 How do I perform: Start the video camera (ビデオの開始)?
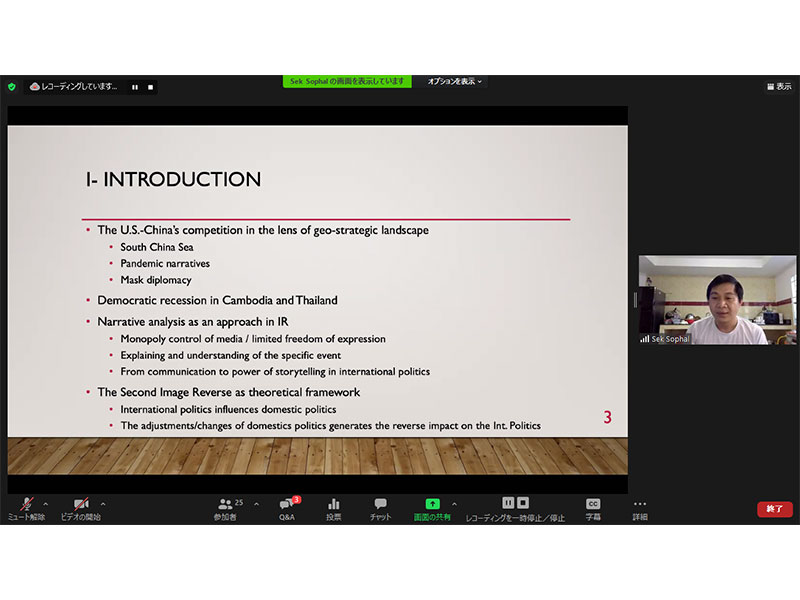tap(80, 508)
